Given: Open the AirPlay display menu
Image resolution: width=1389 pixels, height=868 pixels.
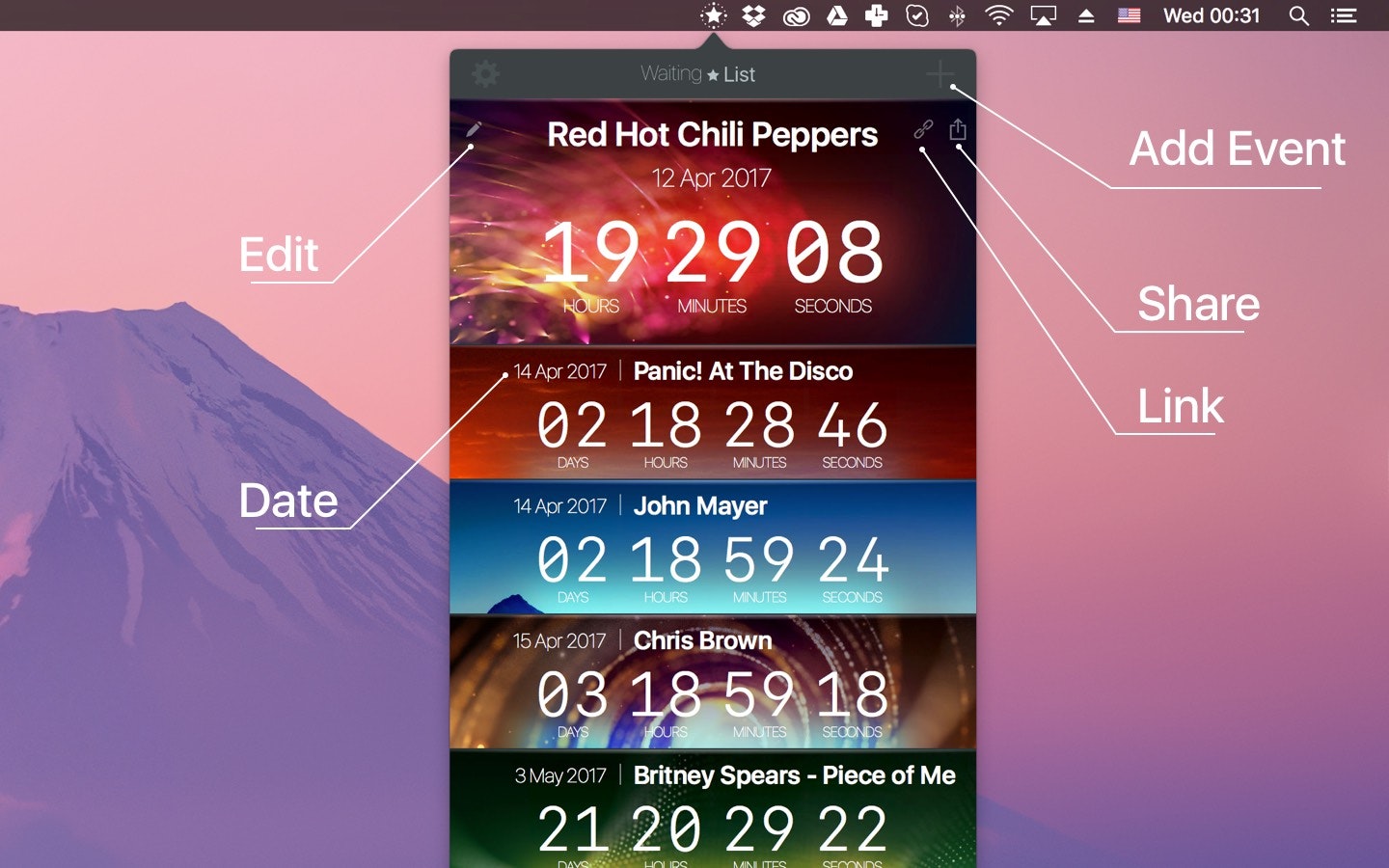Looking at the screenshot, I should coord(1044,15).
